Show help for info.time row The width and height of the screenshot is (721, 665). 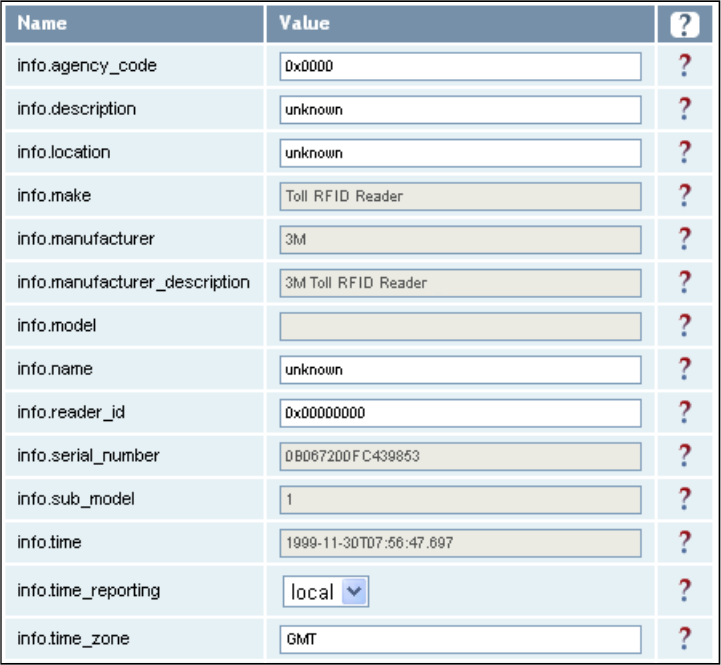[685, 542]
